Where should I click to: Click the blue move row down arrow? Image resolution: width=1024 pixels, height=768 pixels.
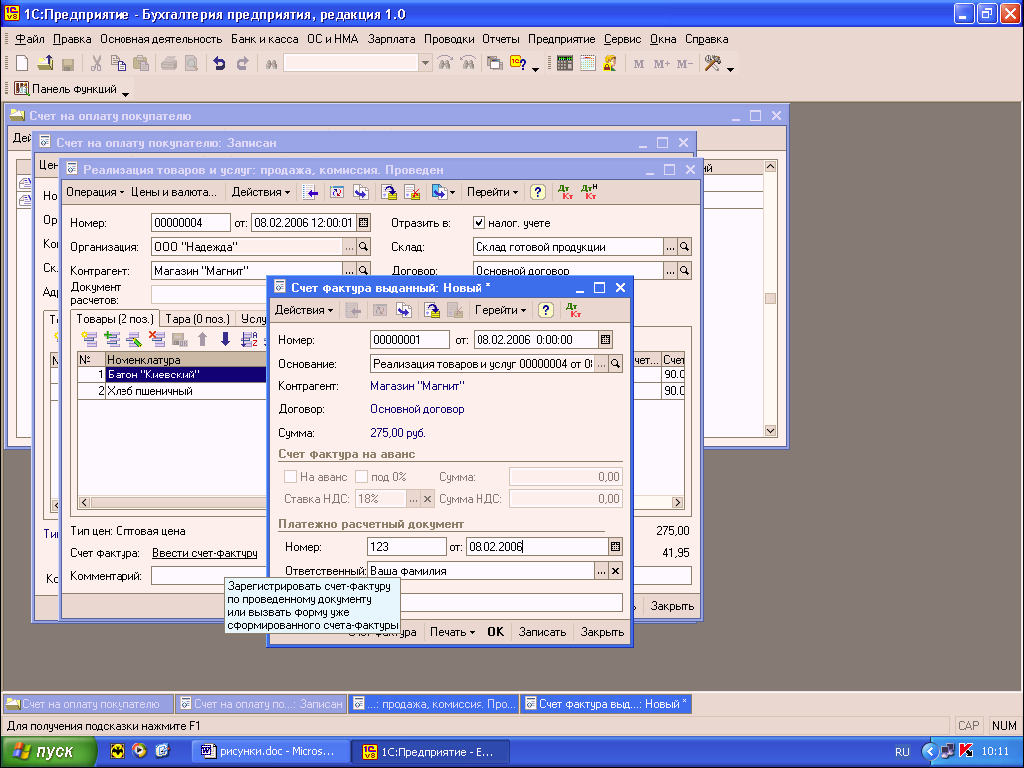click(x=225, y=339)
